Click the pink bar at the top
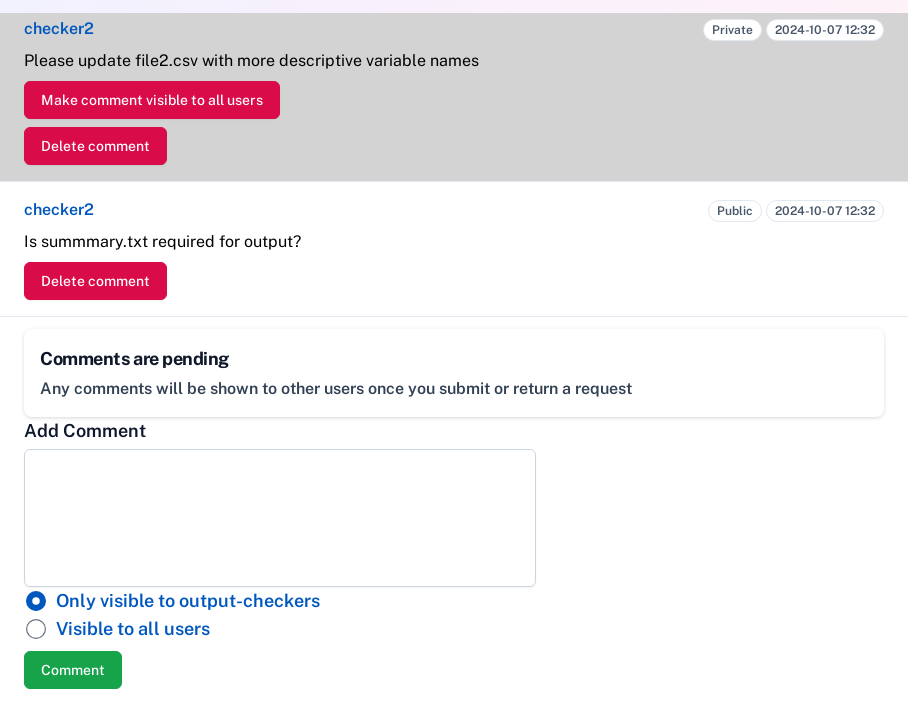Viewport: 908px width, 702px height. [454, 4]
